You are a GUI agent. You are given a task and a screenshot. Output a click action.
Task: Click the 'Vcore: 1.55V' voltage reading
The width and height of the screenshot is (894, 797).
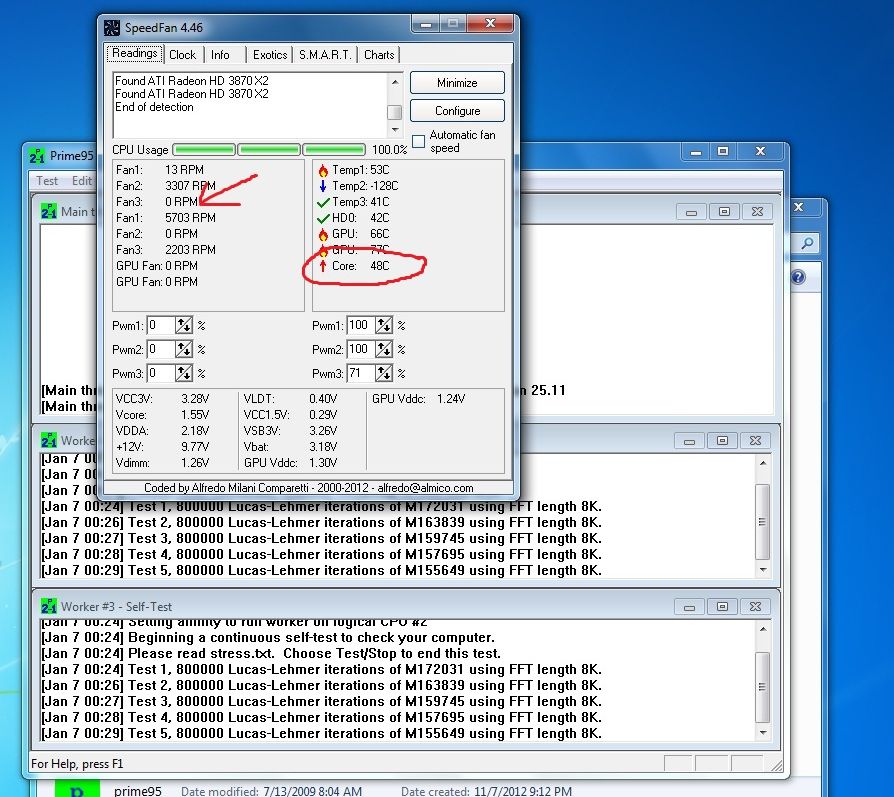click(x=162, y=415)
